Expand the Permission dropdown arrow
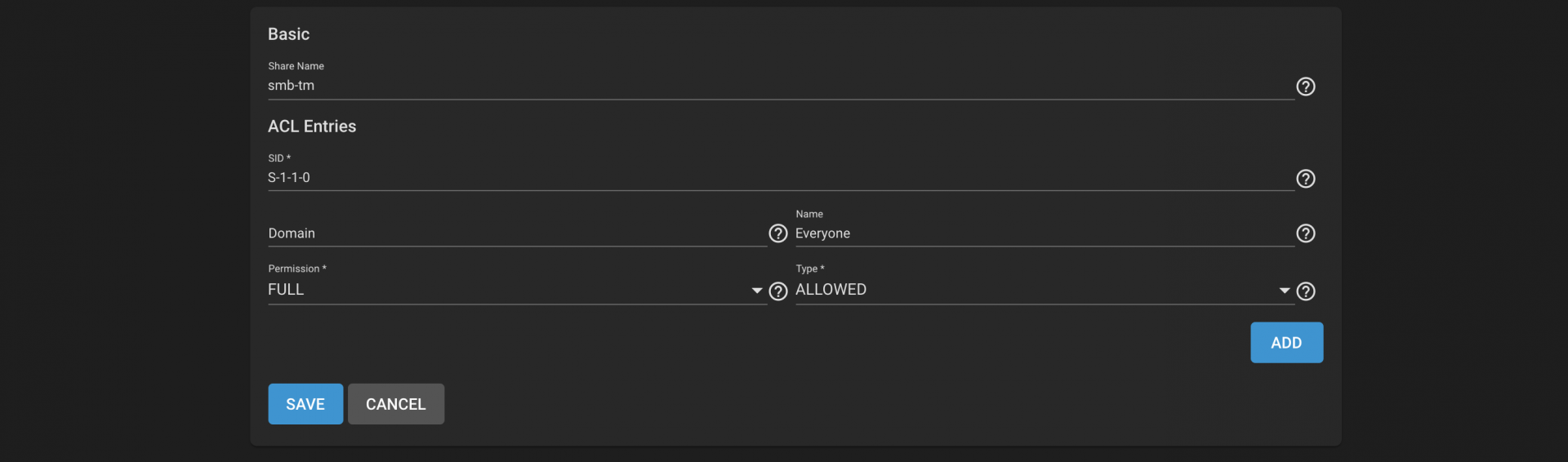Viewport: 1568px width, 462px height. (756, 291)
